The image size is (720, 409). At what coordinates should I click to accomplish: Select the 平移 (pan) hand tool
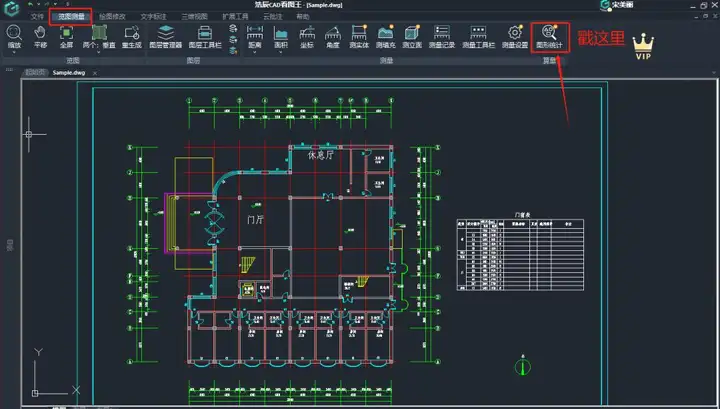click(40, 33)
